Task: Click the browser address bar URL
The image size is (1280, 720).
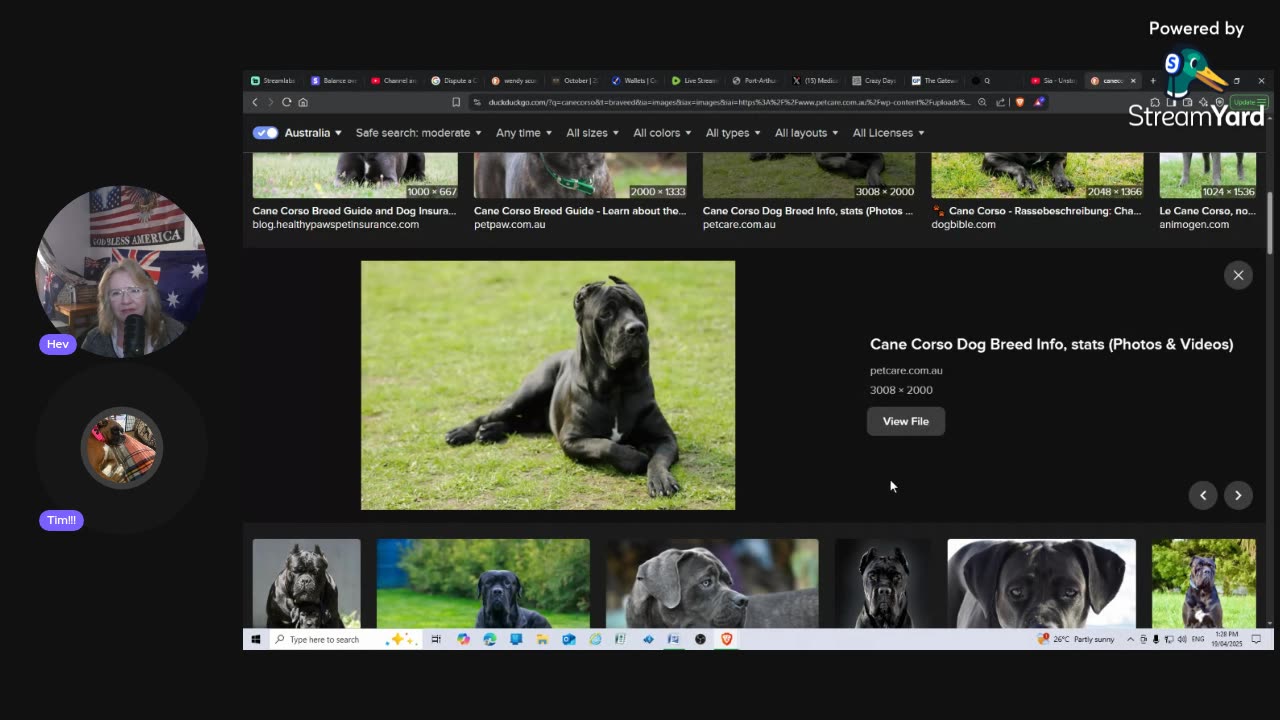Action: pyautogui.click(x=728, y=102)
